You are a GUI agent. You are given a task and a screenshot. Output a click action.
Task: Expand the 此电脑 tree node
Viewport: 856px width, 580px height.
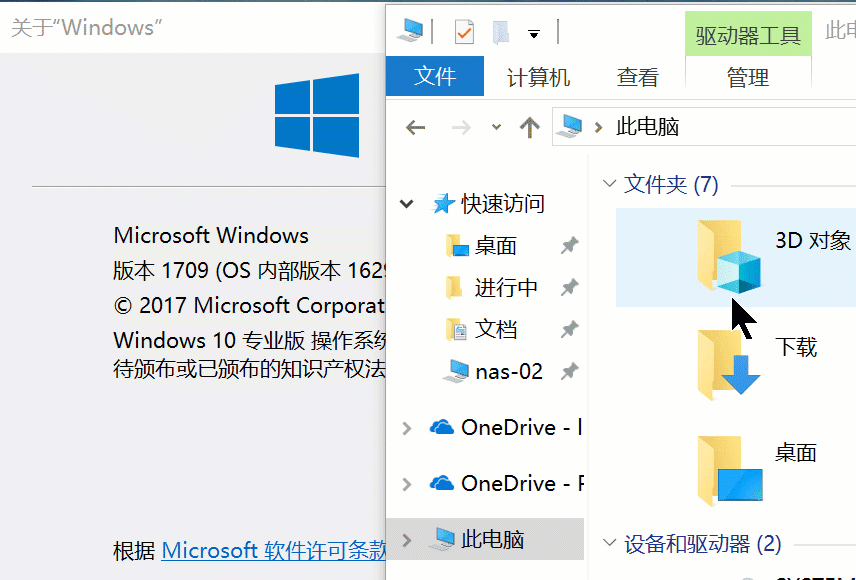(x=407, y=540)
